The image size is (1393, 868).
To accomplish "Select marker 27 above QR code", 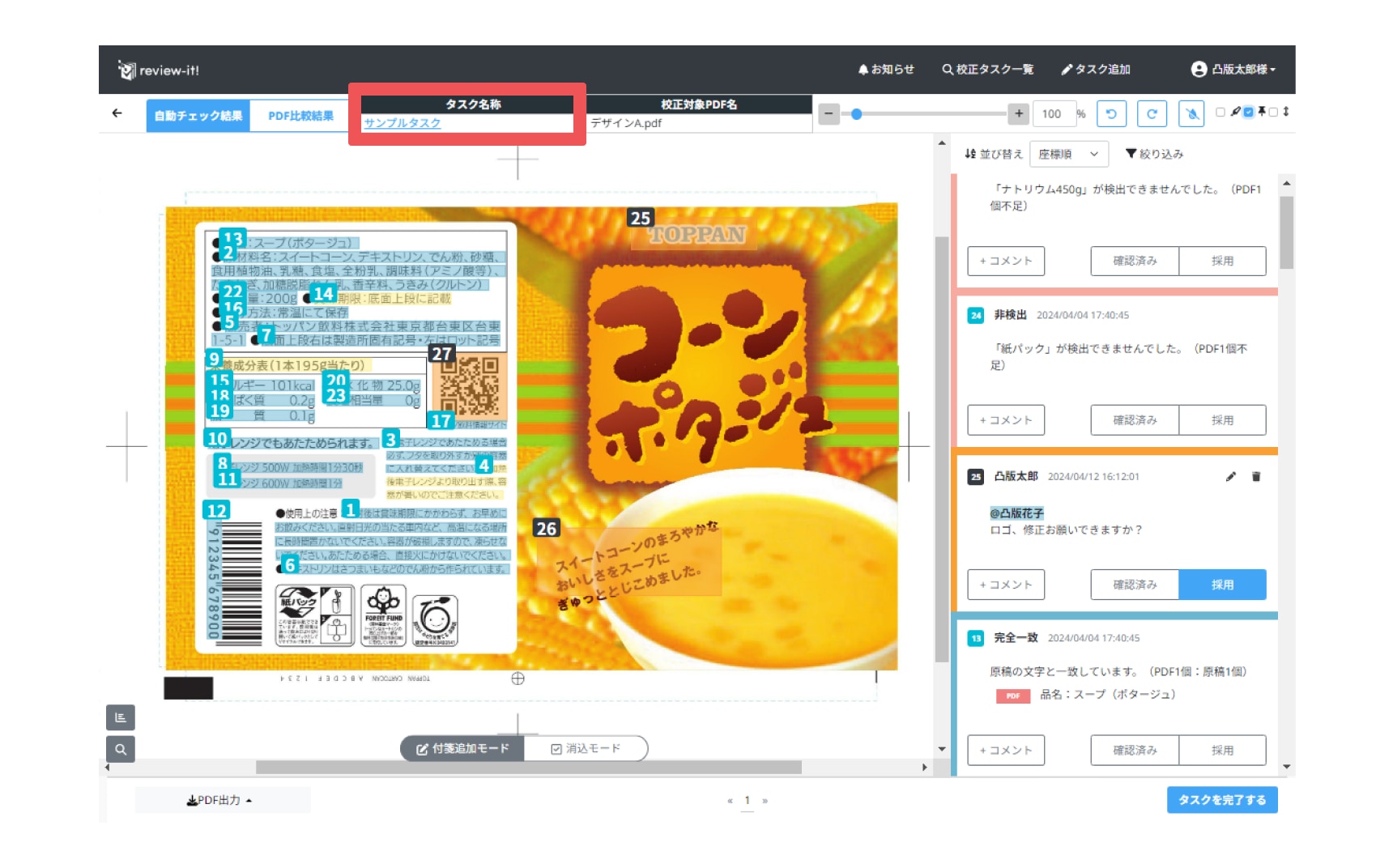I will pos(441,354).
